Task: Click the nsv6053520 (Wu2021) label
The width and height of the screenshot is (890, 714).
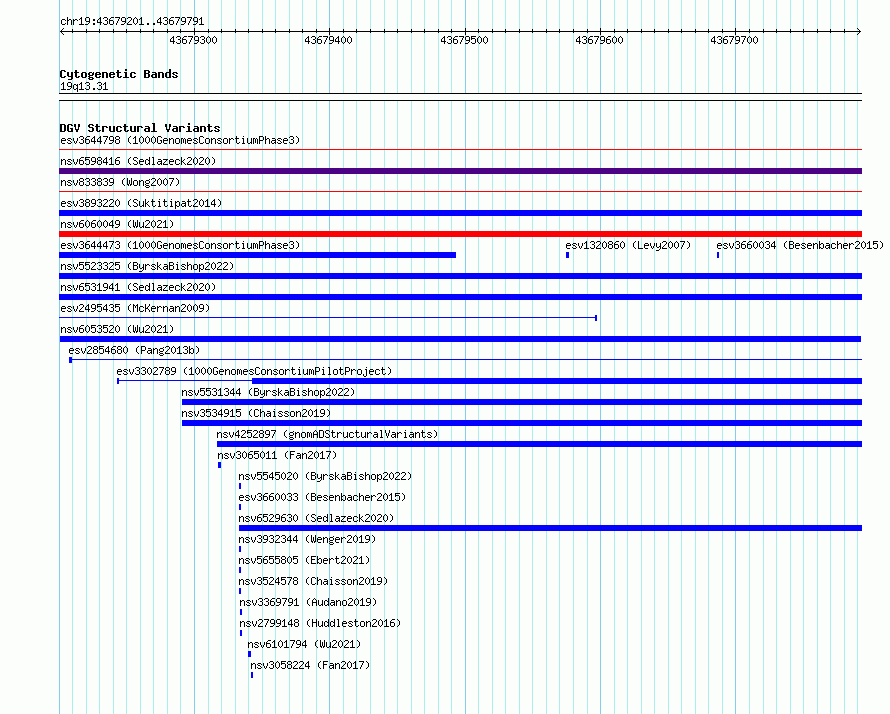Action: [x=117, y=329]
